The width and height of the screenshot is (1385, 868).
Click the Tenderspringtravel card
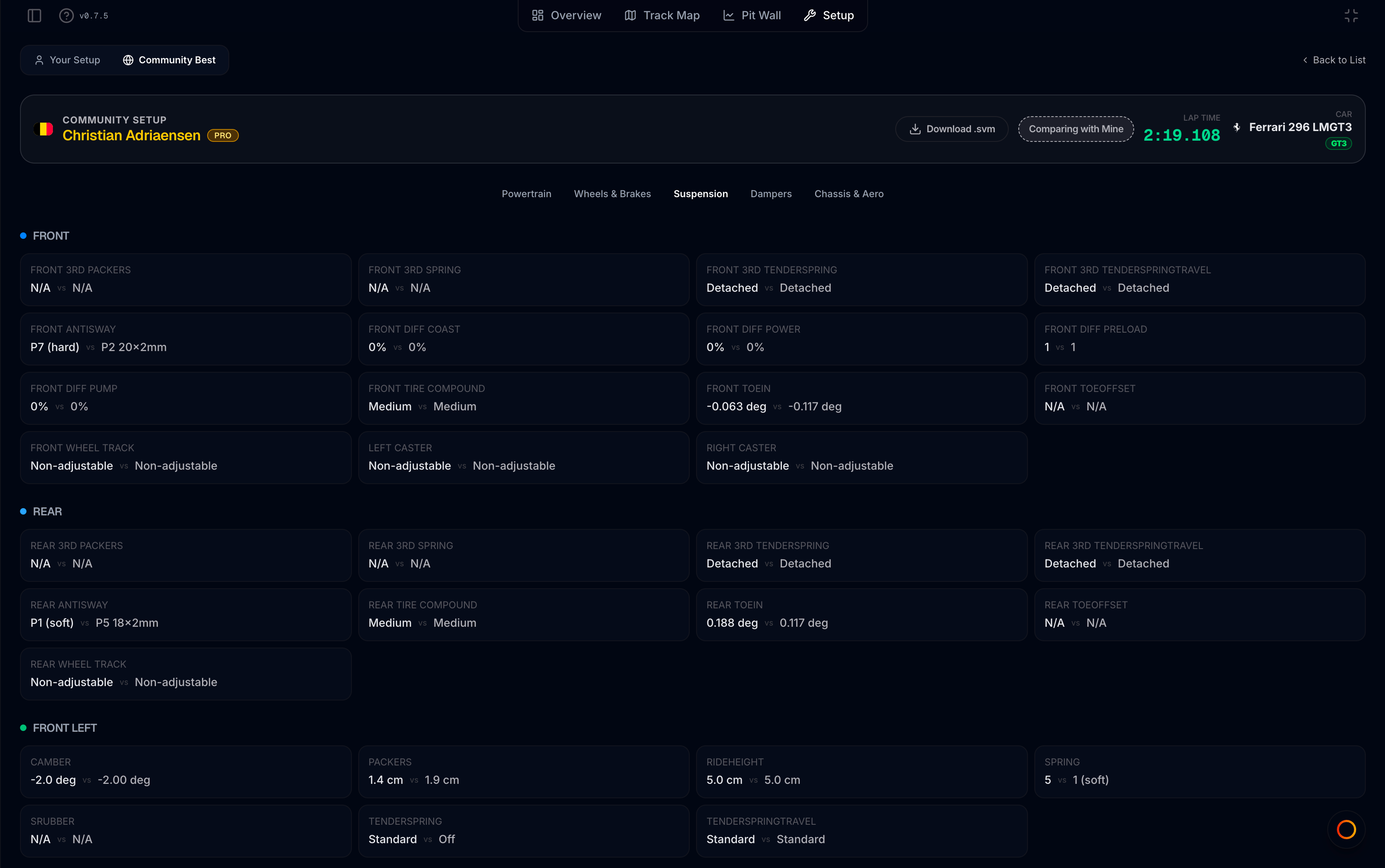pos(862,831)
